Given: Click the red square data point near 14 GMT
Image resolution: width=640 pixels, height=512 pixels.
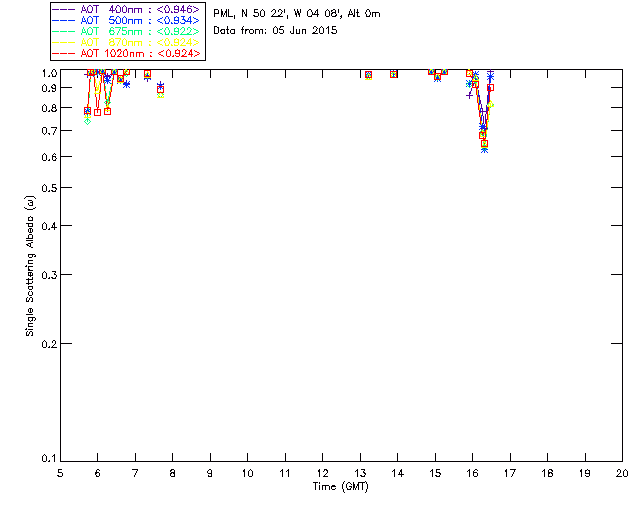Looking at the screenshot, I should pyautogui.click(x=393, y=74).
